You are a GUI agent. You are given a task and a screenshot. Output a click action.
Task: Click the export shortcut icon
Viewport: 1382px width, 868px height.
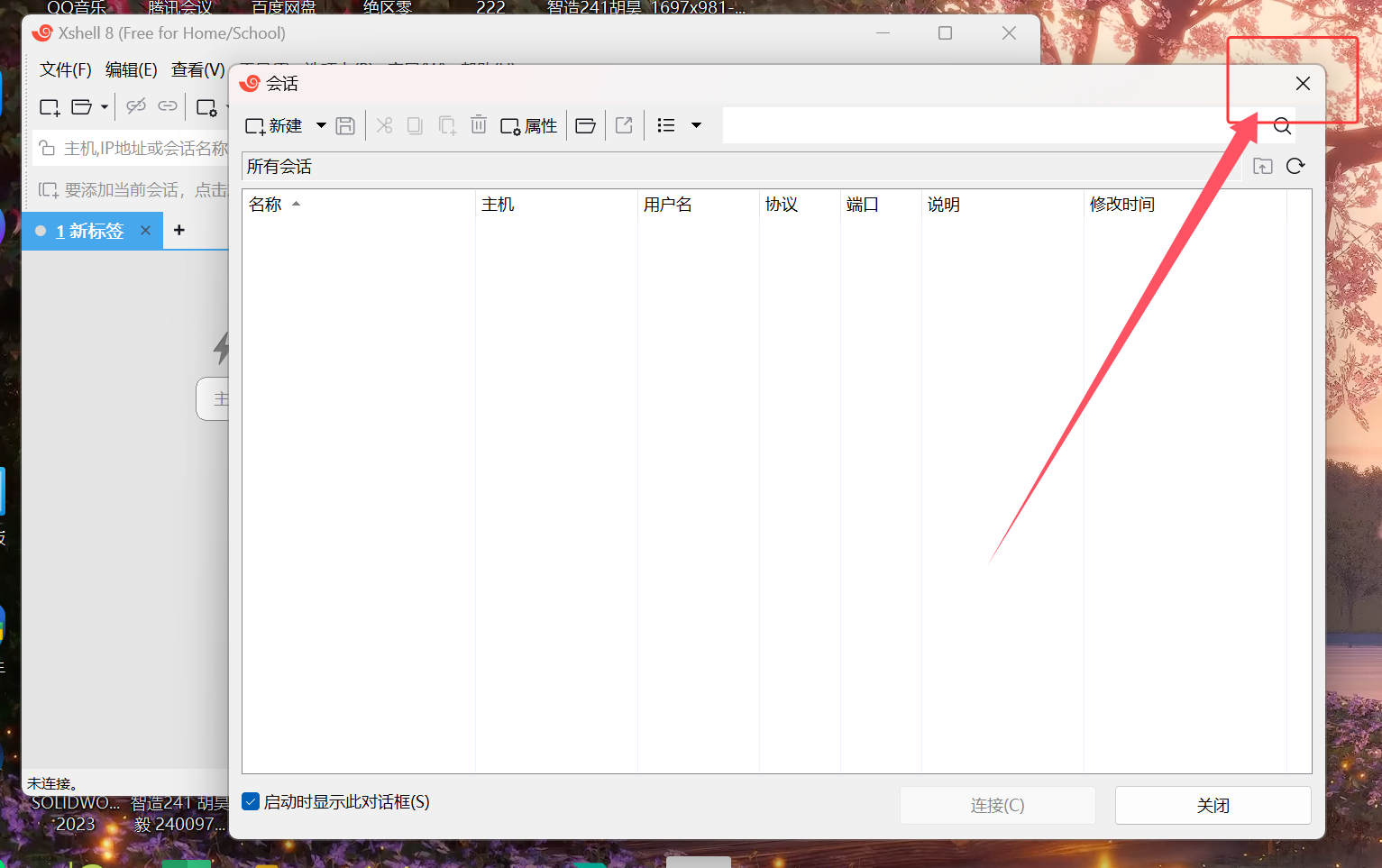[x=624, y=125]
